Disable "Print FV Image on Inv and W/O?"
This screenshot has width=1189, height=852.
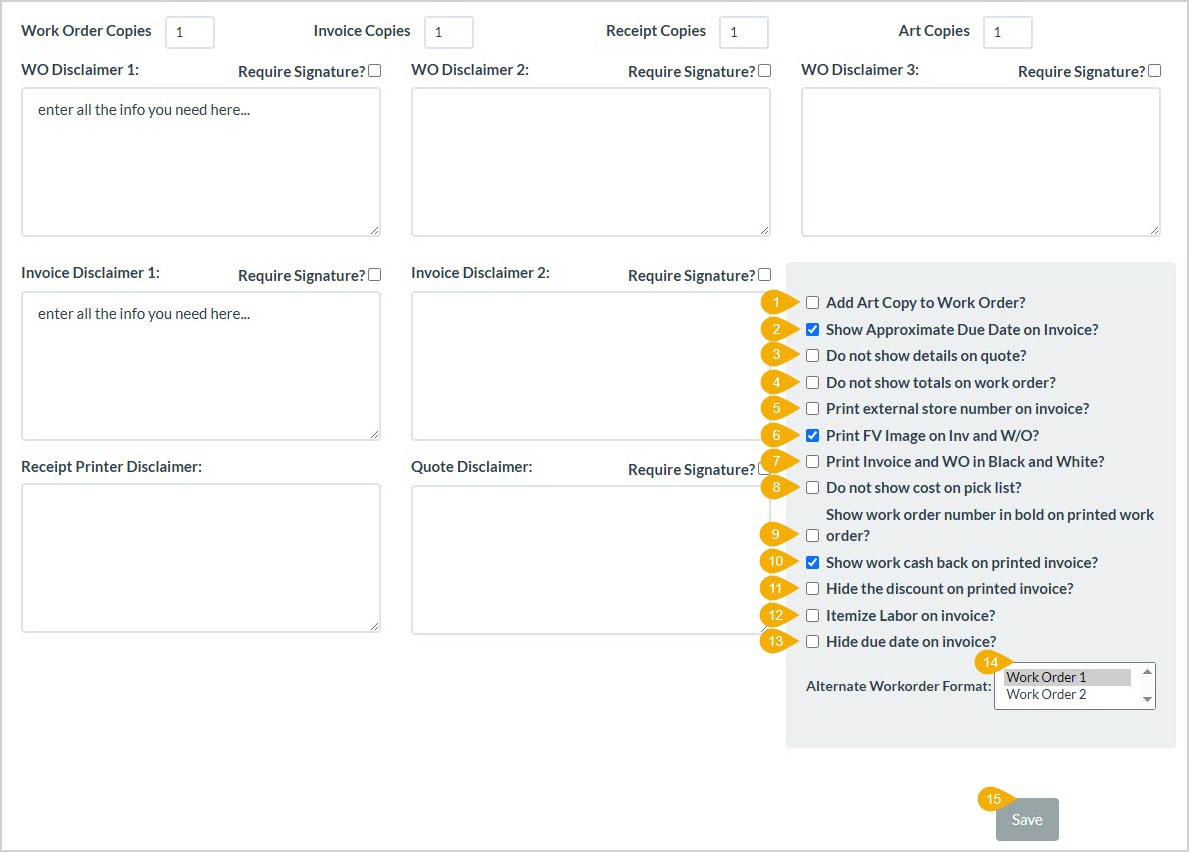(813, 435)
